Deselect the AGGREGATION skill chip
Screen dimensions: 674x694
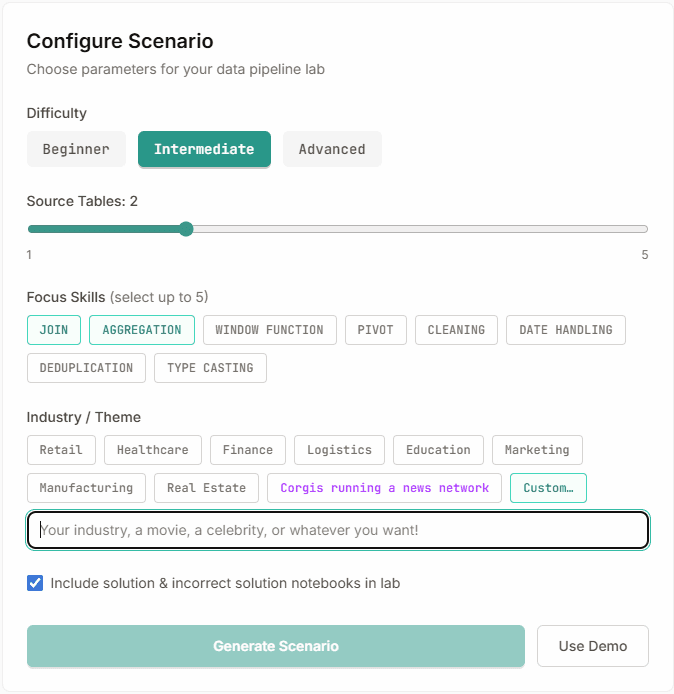[142, 330]
